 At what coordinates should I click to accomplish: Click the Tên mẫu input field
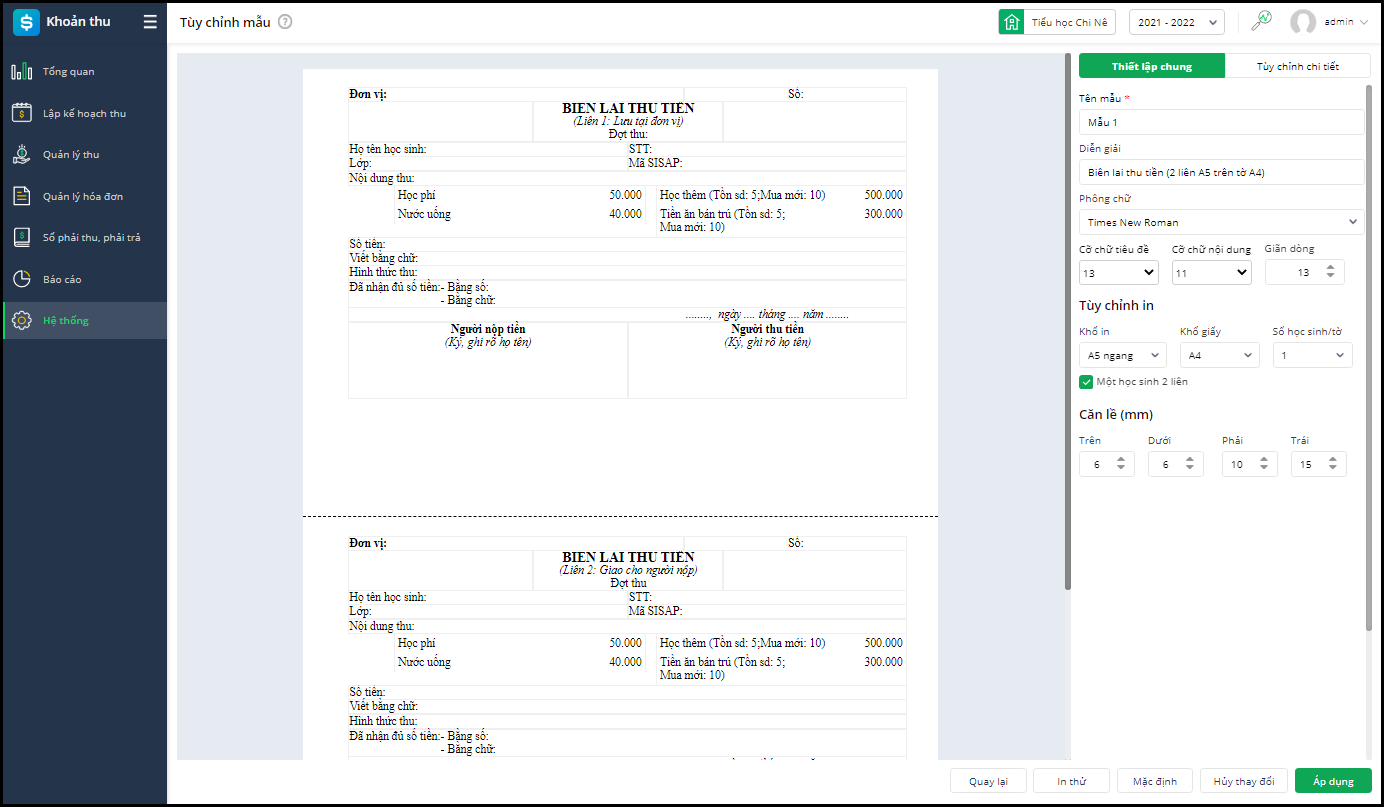point(1221,122)
